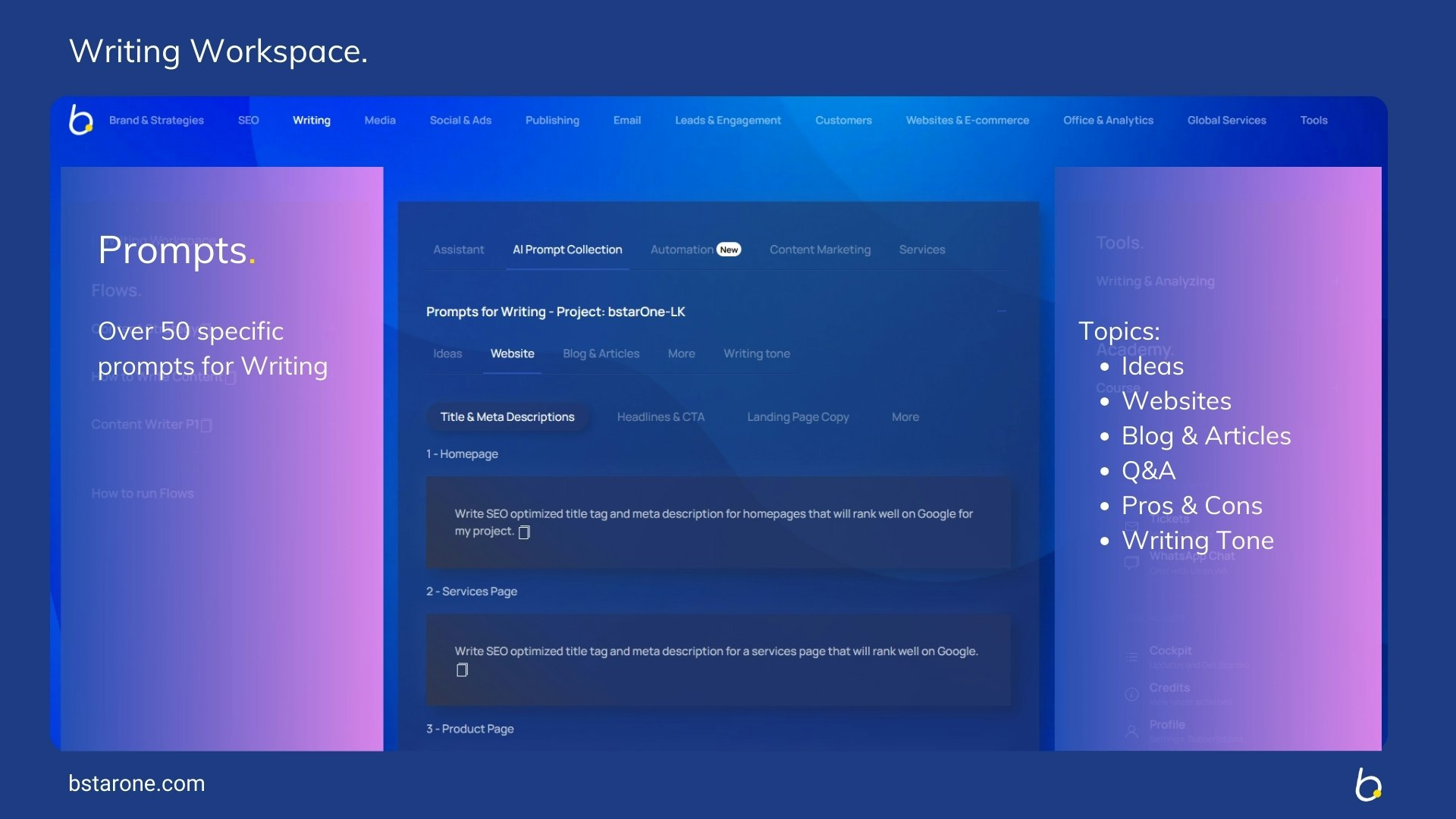Open the Publishing menu
1456x819 pixels.
pyautogui.click(x=552, y=120)
